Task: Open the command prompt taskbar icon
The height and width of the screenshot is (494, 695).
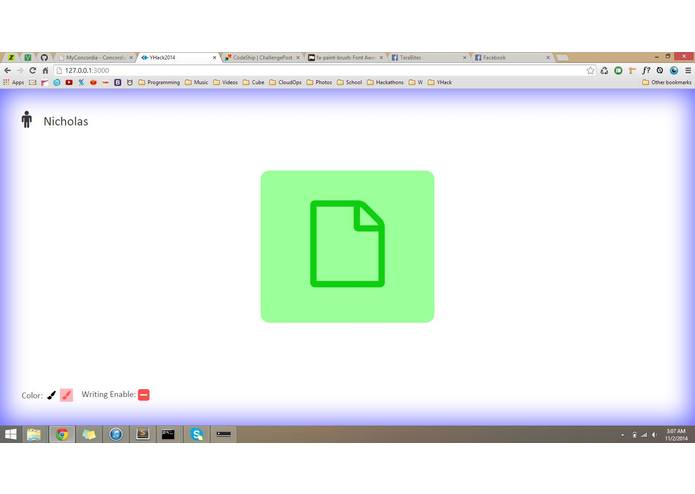Action: pos(168,434)
